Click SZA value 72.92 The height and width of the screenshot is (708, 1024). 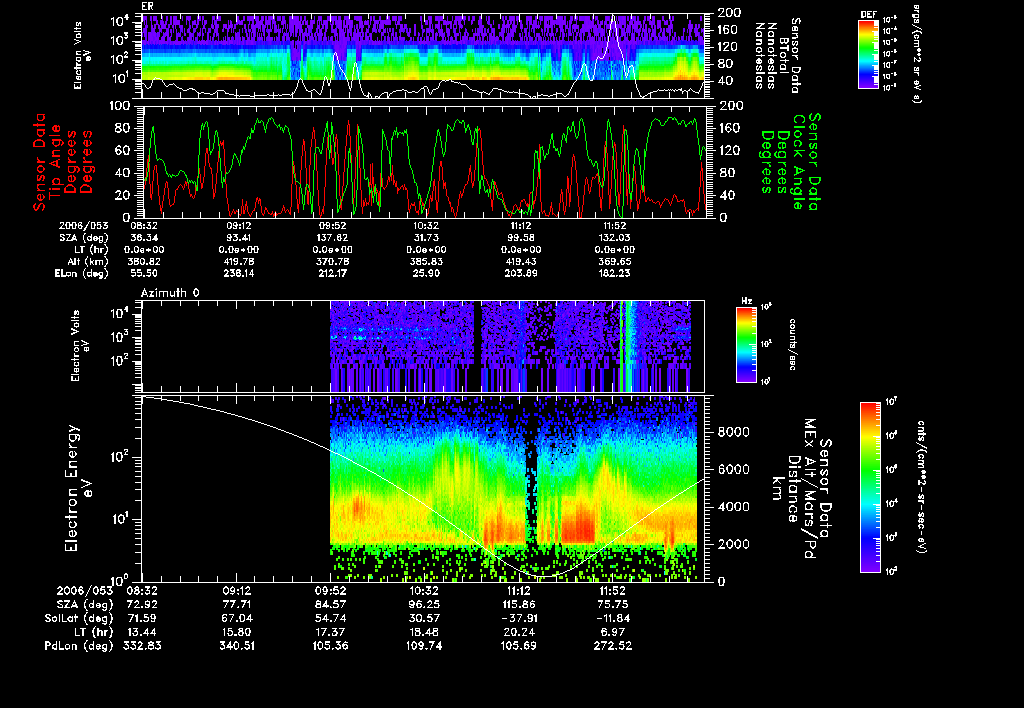[x=140, y=604]
